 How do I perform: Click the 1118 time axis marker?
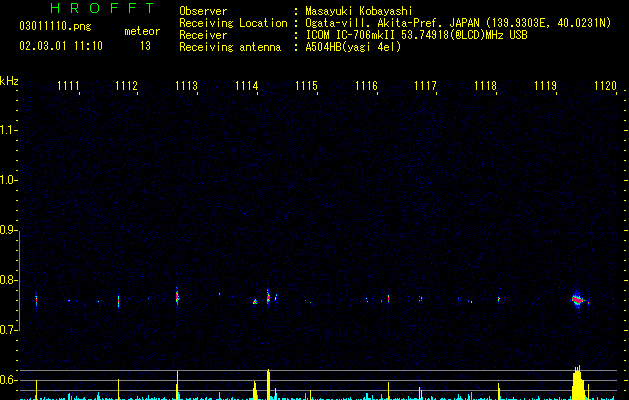(485, 86)
